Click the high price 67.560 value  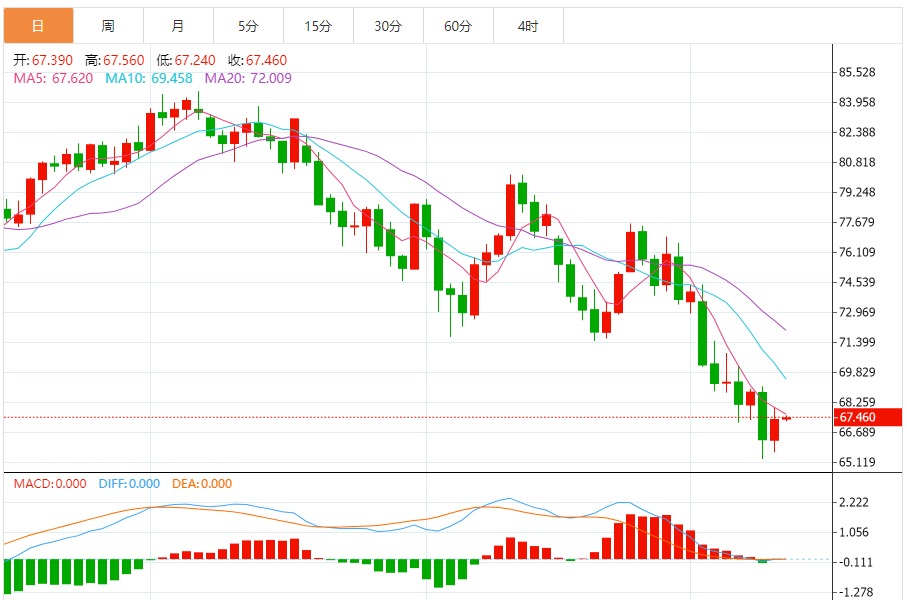124,60
